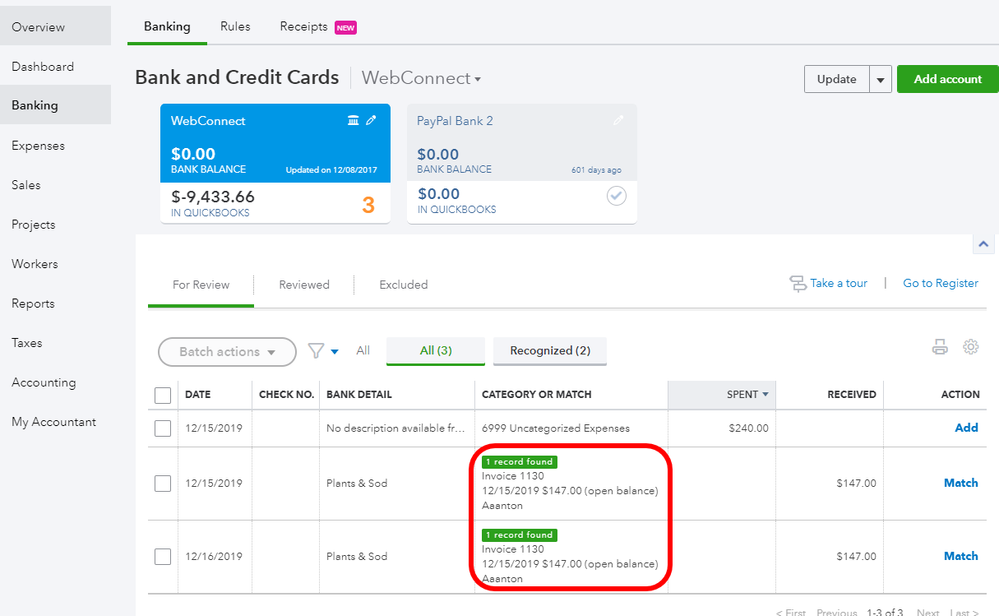Switch to the Banking top tab
Screen dimensions: 999x616
[167, 27]
